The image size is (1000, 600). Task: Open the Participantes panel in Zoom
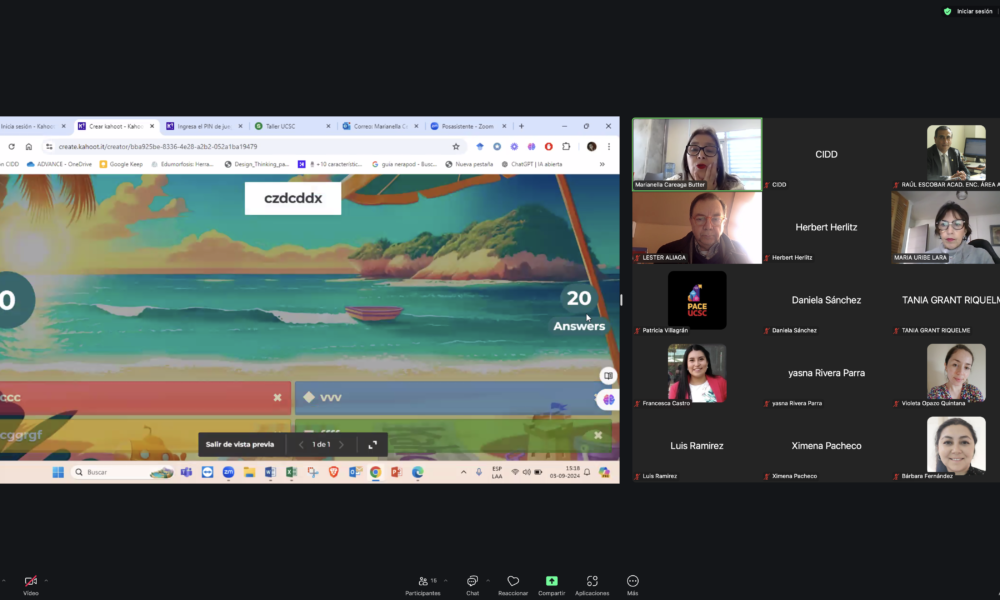pyautogui.click(x=423, y=585)
